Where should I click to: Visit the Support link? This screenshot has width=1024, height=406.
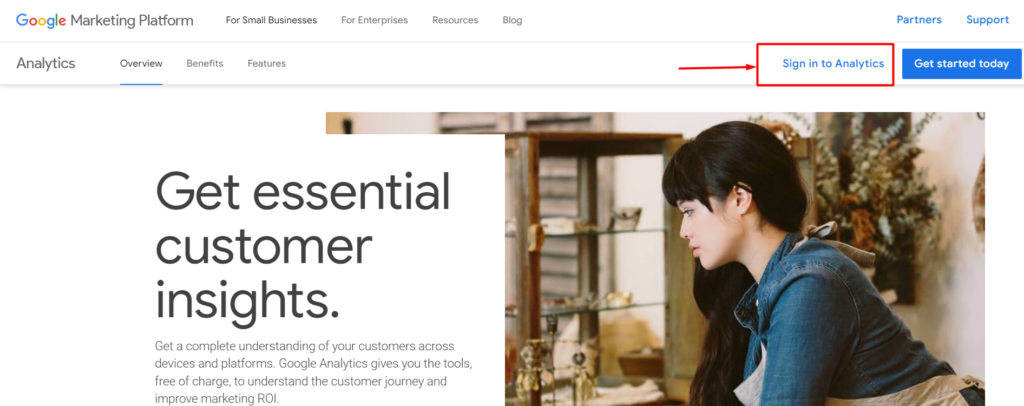tap(987, 20)
